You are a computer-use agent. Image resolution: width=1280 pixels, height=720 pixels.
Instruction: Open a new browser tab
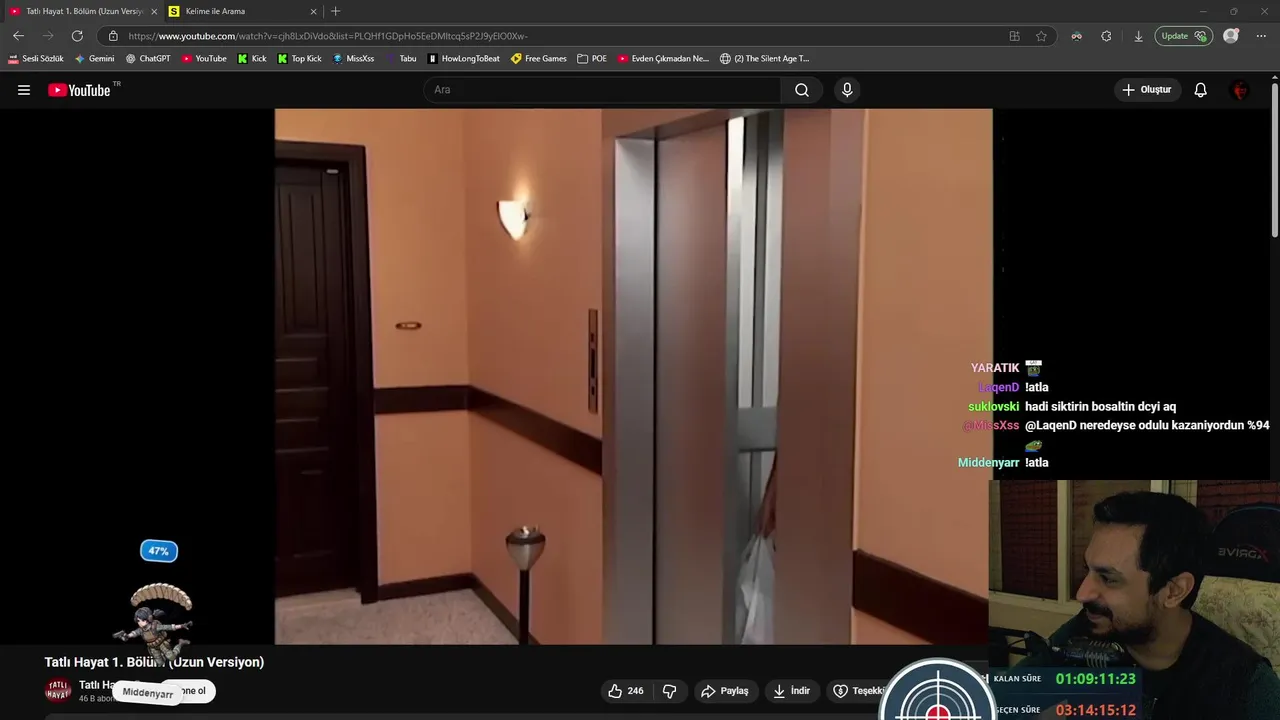coord(335,11)
